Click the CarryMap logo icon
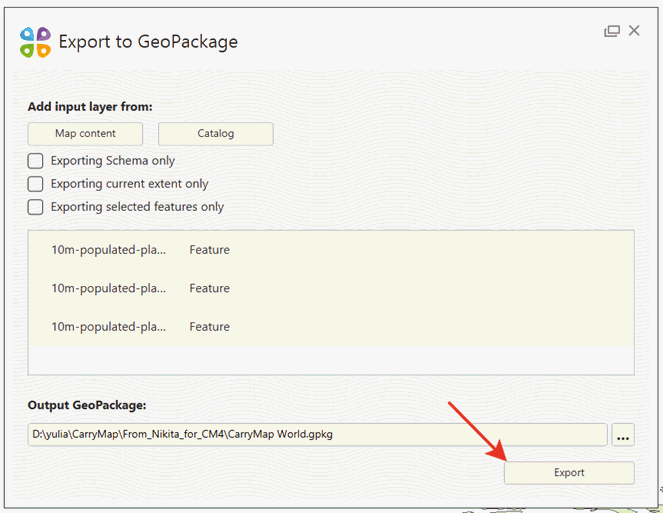Image resolution: width=663 pixels, height=513 pixels. click(x=35, y=42)
